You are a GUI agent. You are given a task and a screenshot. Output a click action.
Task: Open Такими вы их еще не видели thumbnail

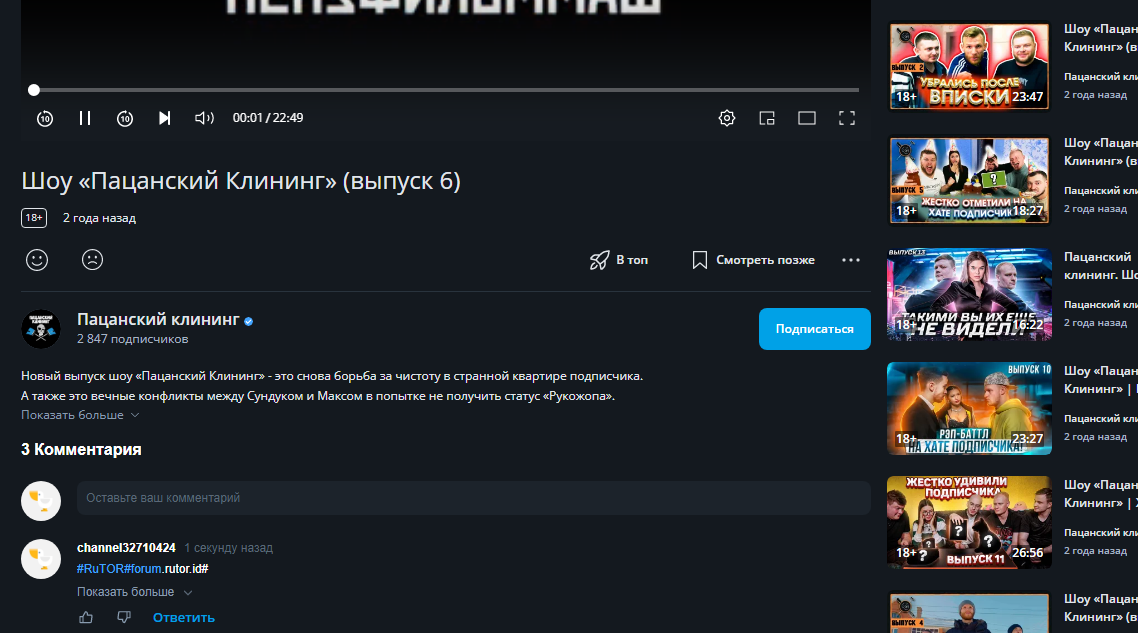click(969, 294)
